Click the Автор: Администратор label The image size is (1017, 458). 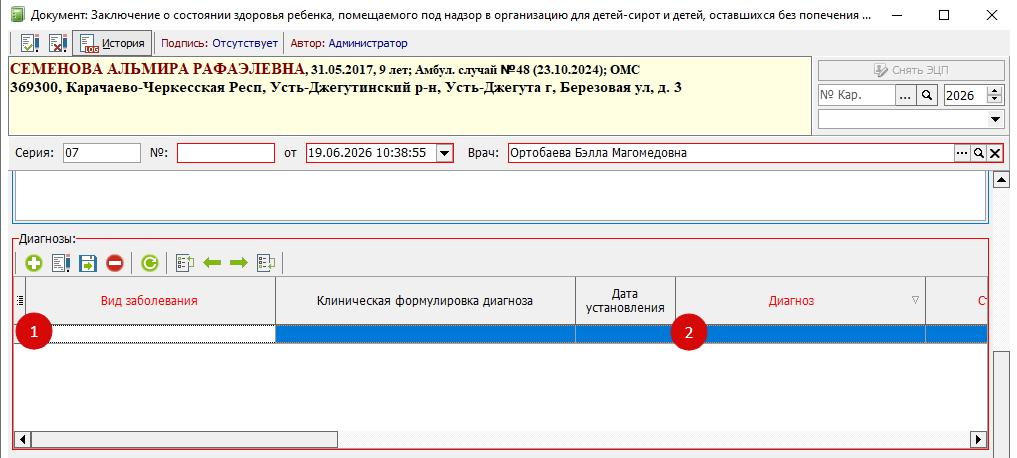coord(349,43)
